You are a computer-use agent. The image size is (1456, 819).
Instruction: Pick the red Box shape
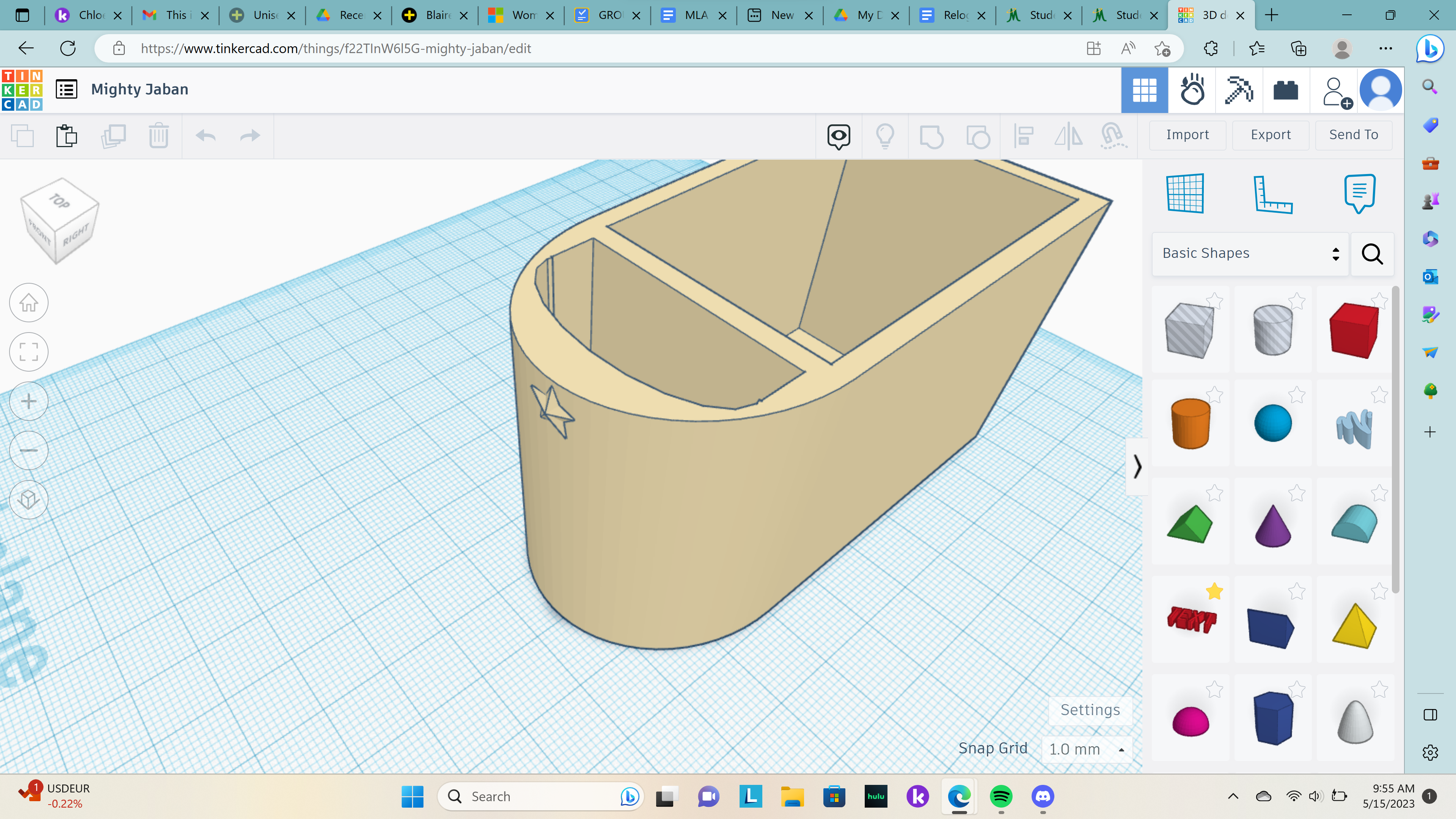coord(1355,330)
